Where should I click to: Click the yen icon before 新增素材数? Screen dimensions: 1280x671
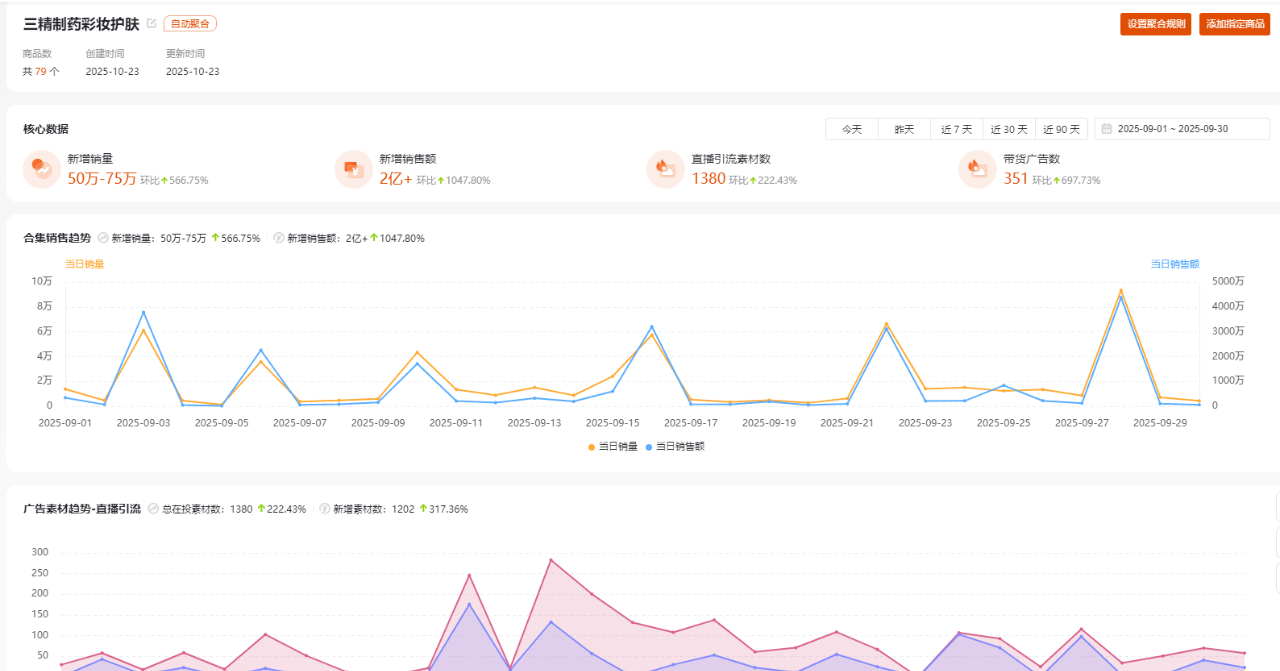coord(325,509)
